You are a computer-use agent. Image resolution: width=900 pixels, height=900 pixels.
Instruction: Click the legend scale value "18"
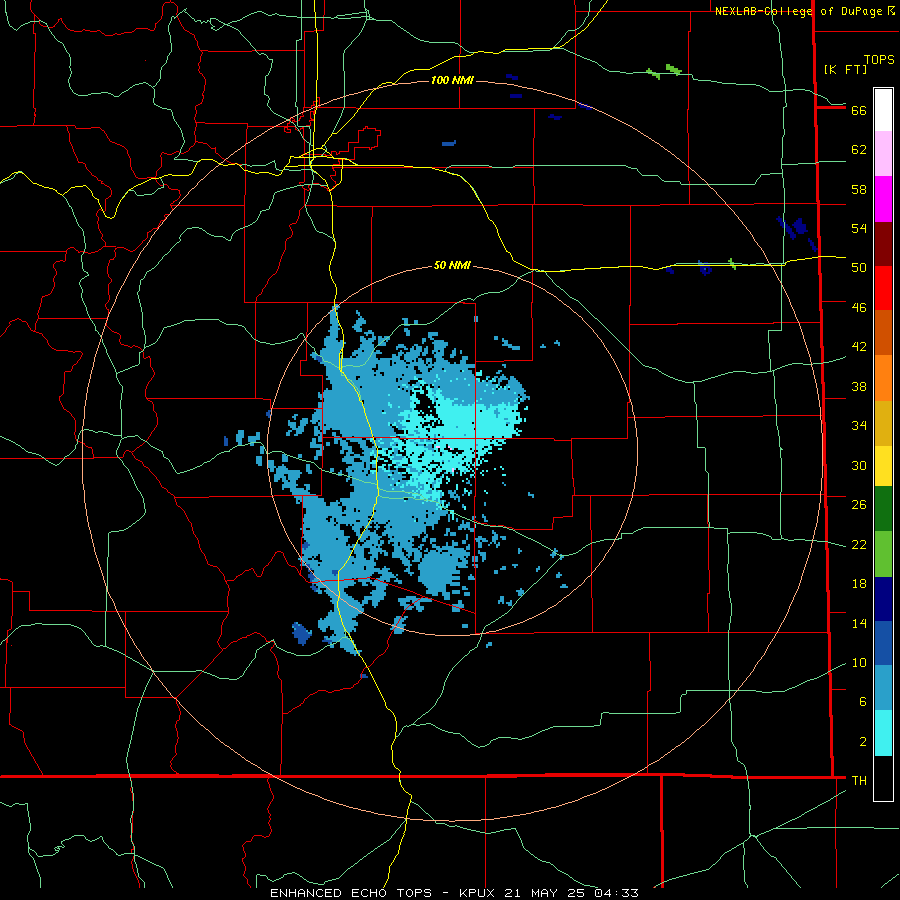pyautogui.click(x=859, y=584)
